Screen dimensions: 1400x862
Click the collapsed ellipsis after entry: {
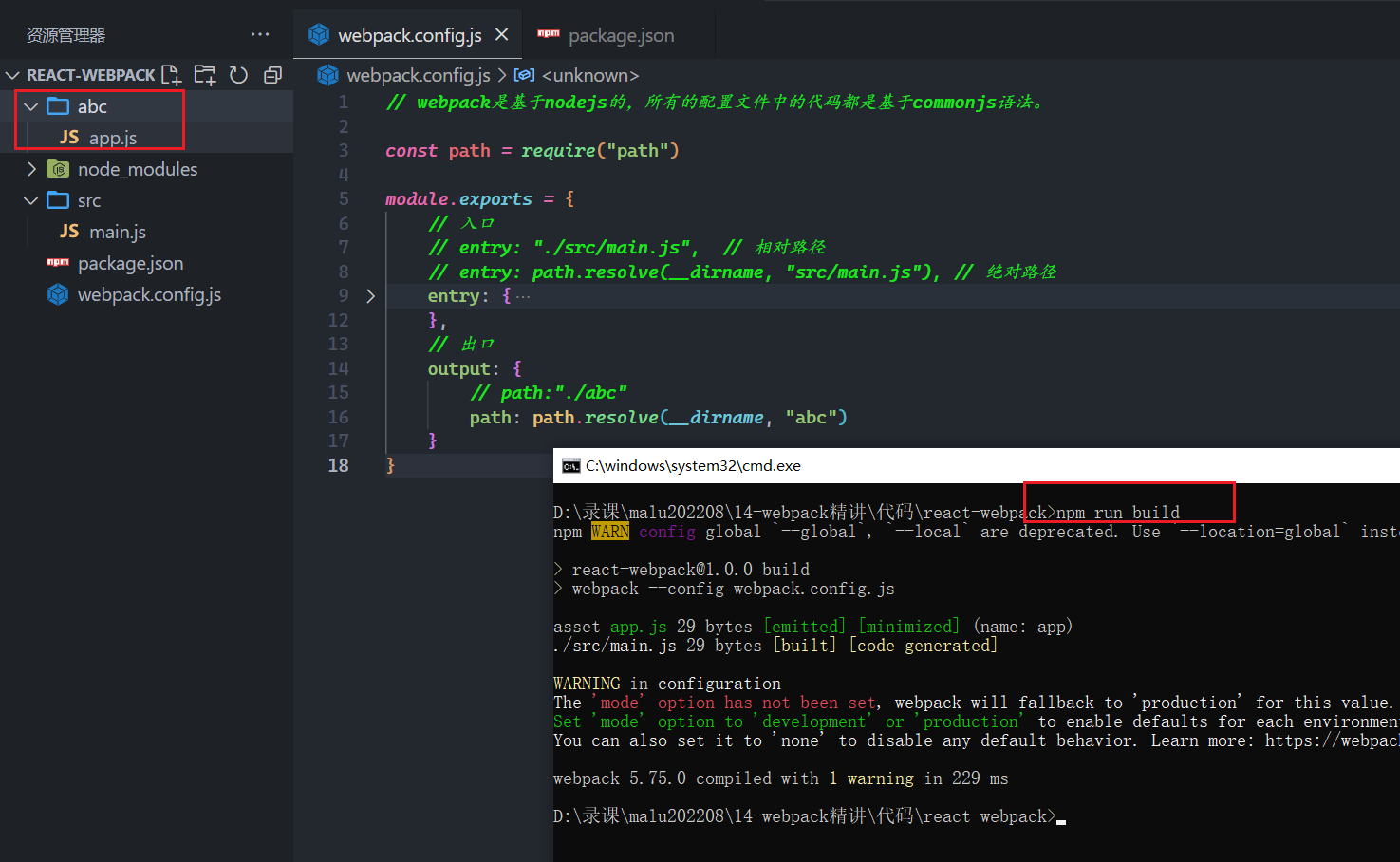(x=523, y=296)
